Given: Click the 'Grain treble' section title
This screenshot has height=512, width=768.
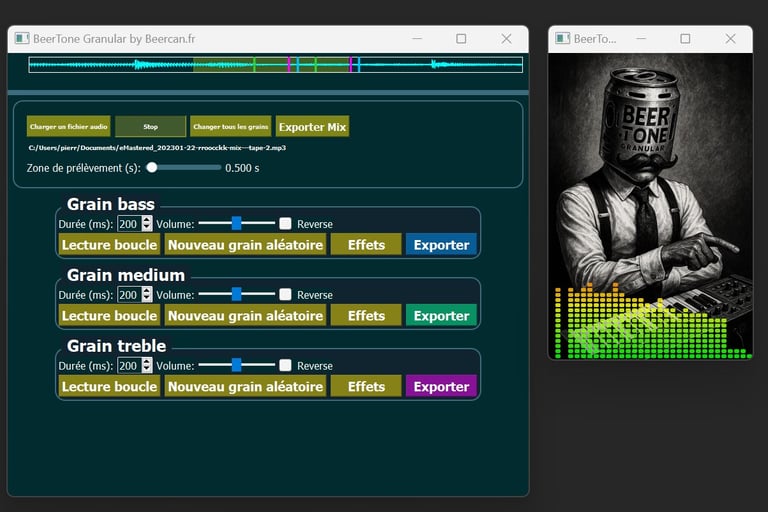Looking at the screenshot, I should (x=117, y=346).
